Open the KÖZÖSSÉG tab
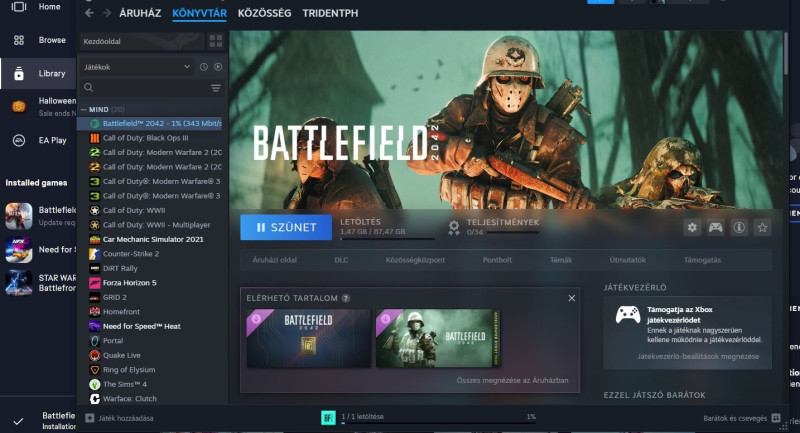800x433 pixels. [264, 13]
